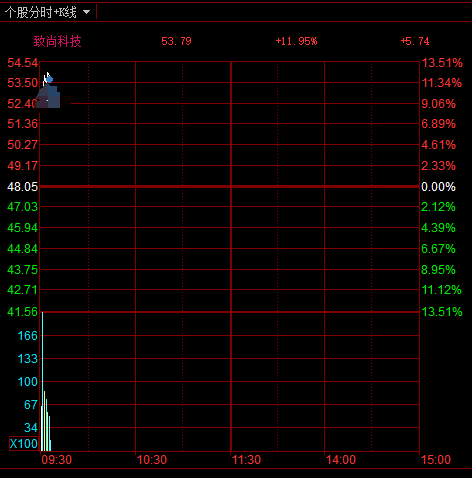The width and height of the screenshot is (472, 478).
Task: Open the 个股分时+K线 view dropdown
Action: (47, 12)
